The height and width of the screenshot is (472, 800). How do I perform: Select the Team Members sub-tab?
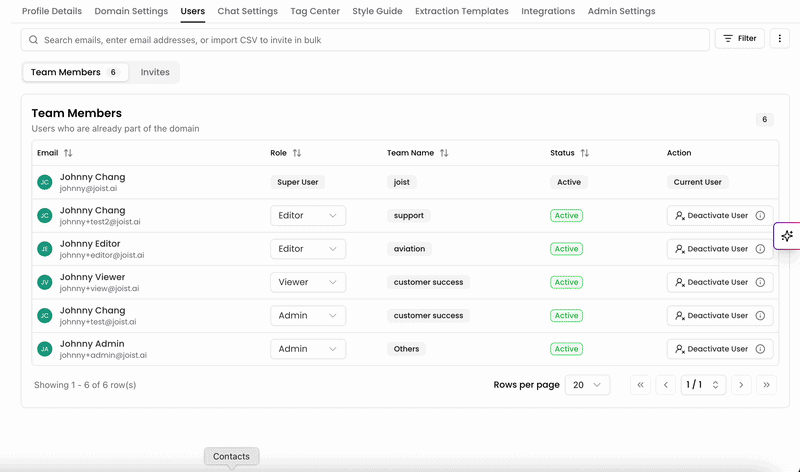75,72
